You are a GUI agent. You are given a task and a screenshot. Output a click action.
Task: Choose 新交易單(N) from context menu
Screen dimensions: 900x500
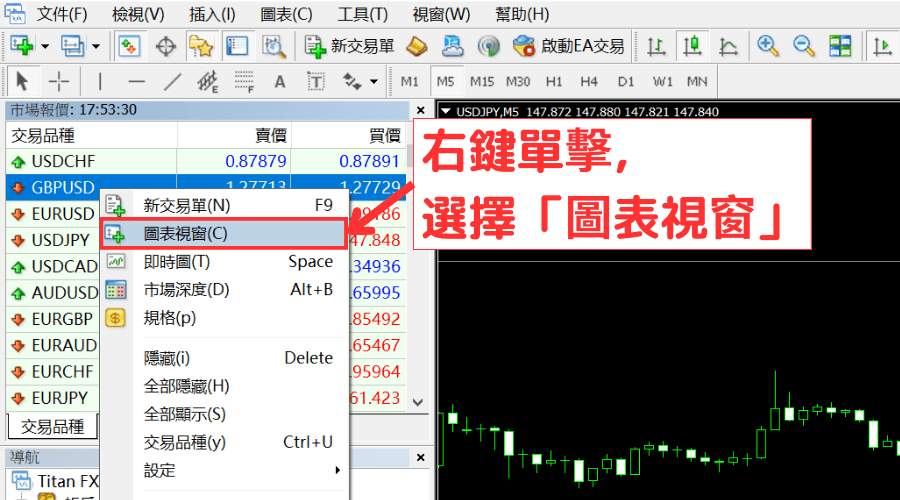click(x=224, y=205)
